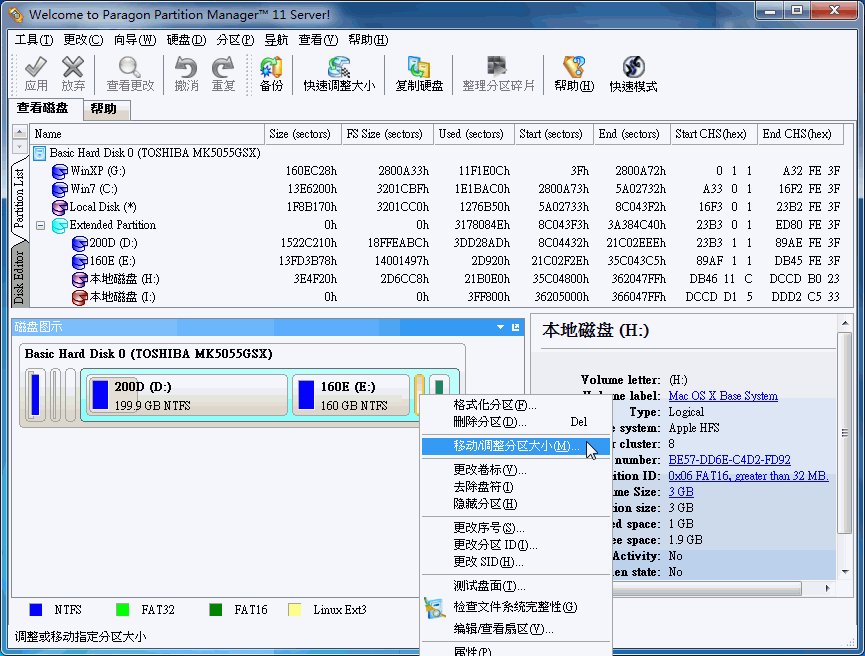Click the 重复 (Redo) arrow icon
Image resolution: width=865 pixels, height=656 pixels.
(223, 67)
